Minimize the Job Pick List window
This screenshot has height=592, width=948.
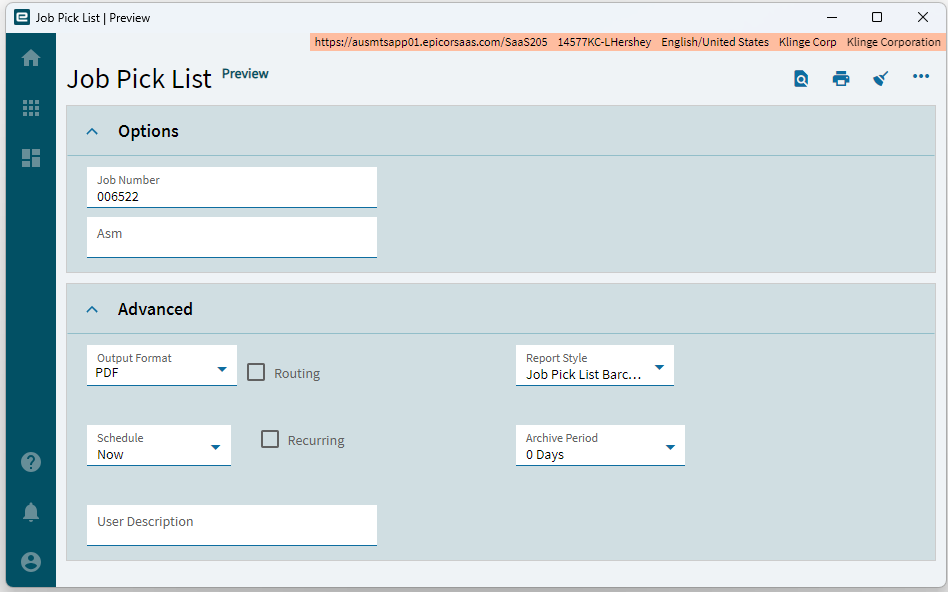[x=832, y=17]
